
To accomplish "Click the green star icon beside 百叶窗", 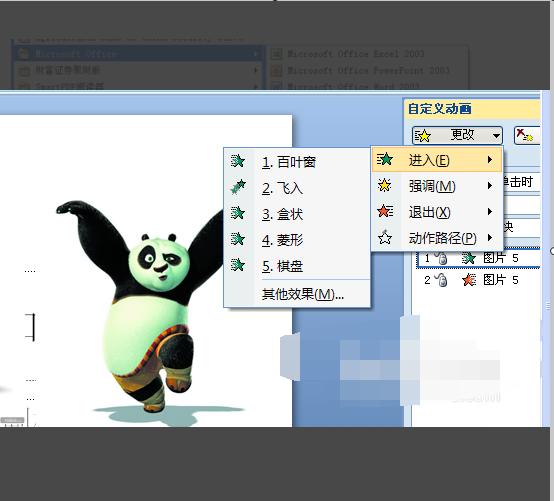I will coord(238,161).
